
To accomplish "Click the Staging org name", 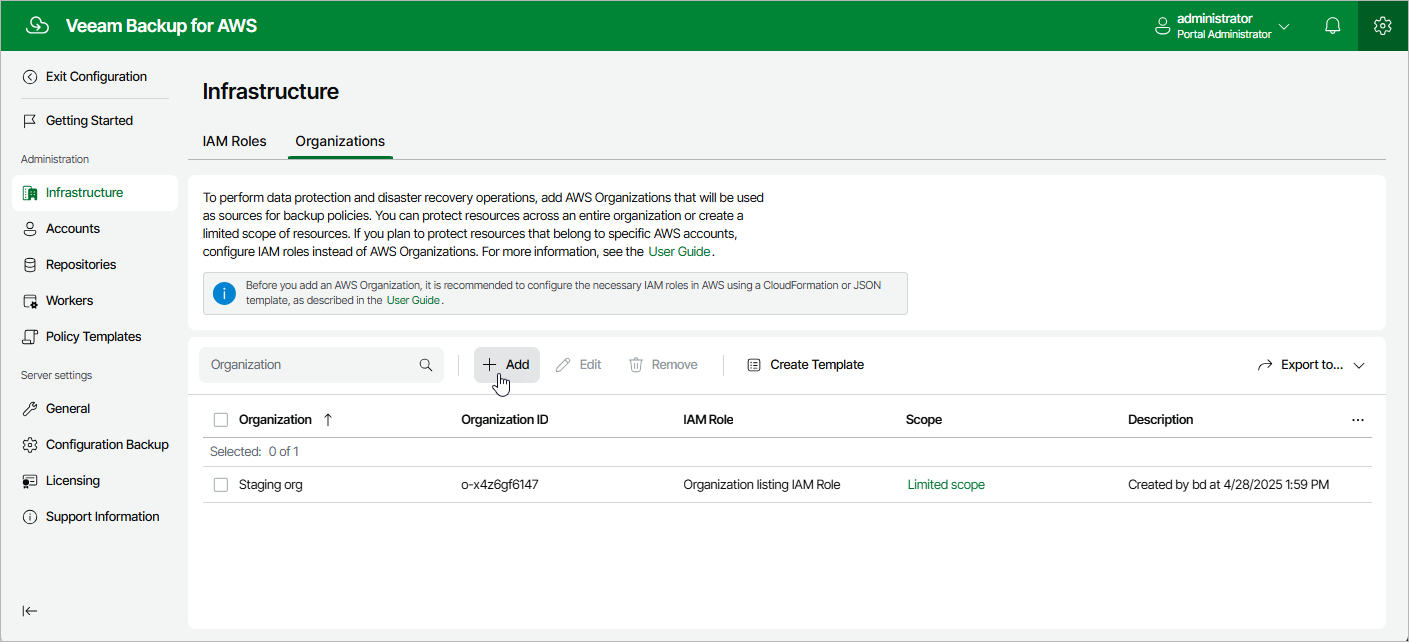I will pyautogui.click(x=270, y=485).
